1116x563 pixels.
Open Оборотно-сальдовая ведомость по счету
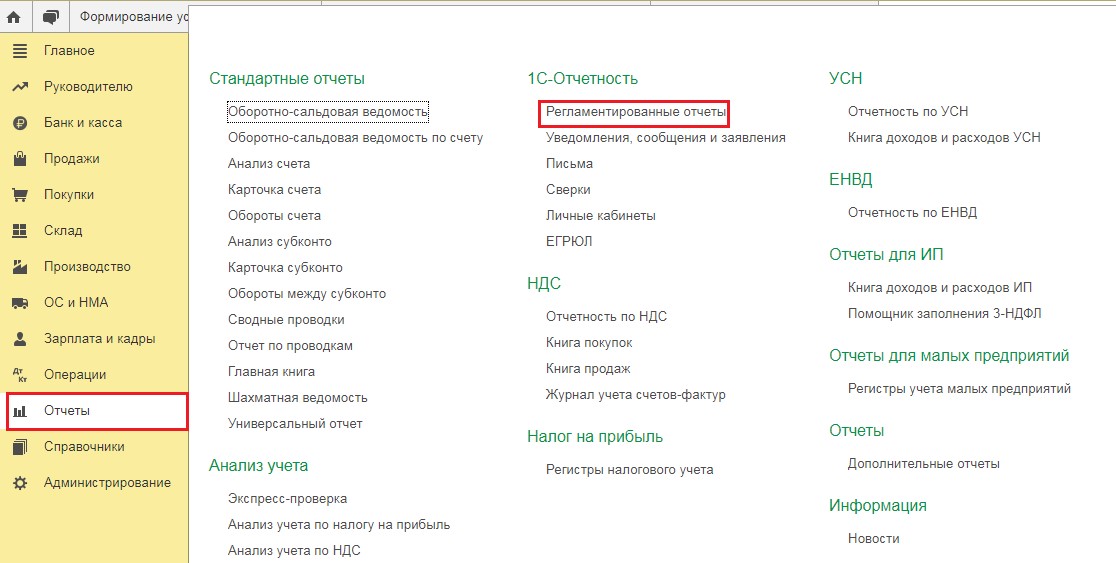[355, 137]
